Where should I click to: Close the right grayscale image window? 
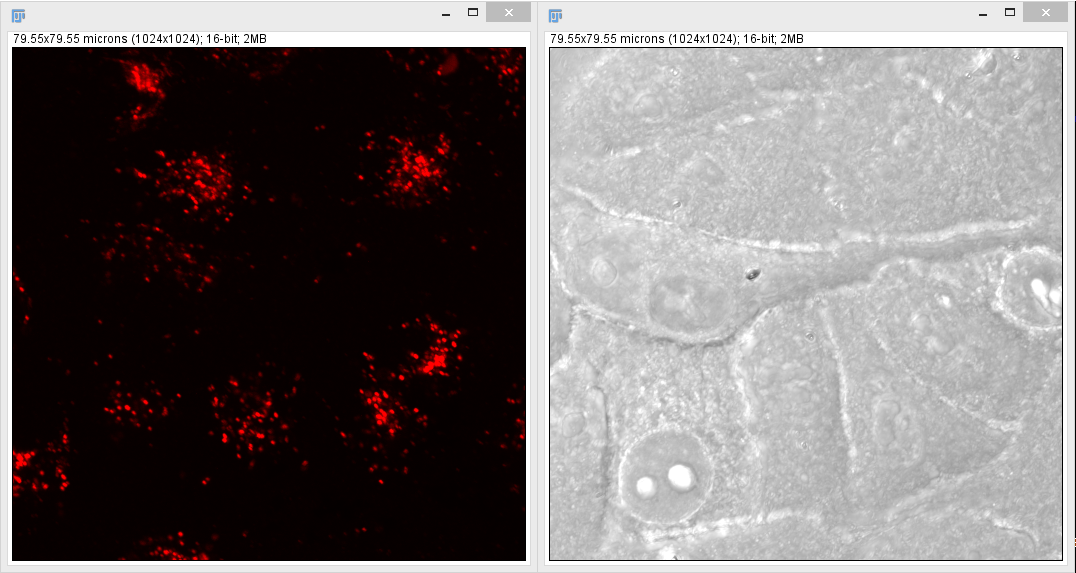[x=1046, y=12]
